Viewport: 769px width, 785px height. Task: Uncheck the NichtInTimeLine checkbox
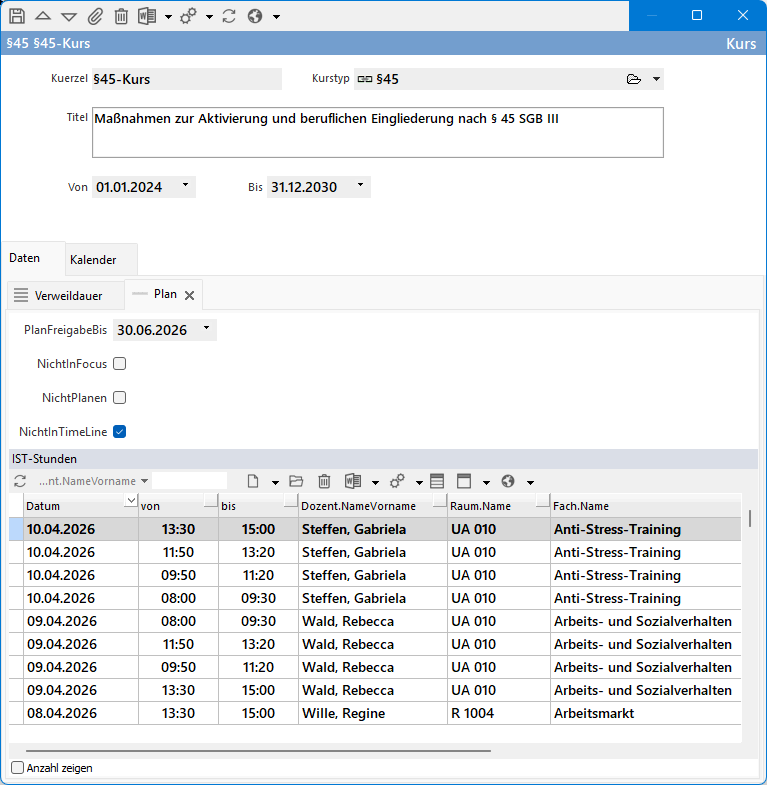point(119,432)
